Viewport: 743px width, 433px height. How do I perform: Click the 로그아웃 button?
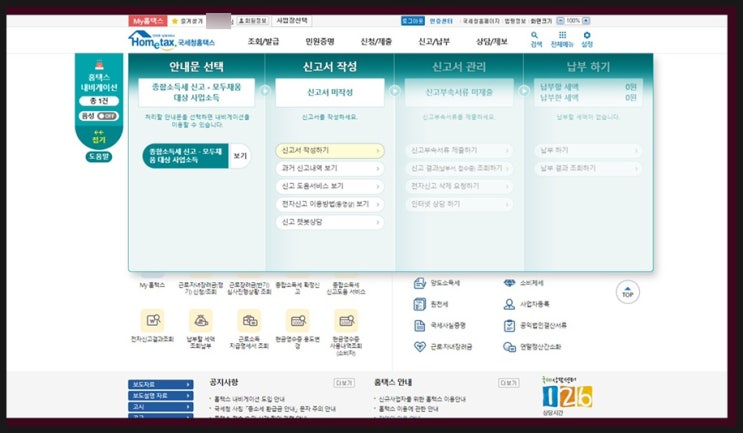click(x=413, y=21)
